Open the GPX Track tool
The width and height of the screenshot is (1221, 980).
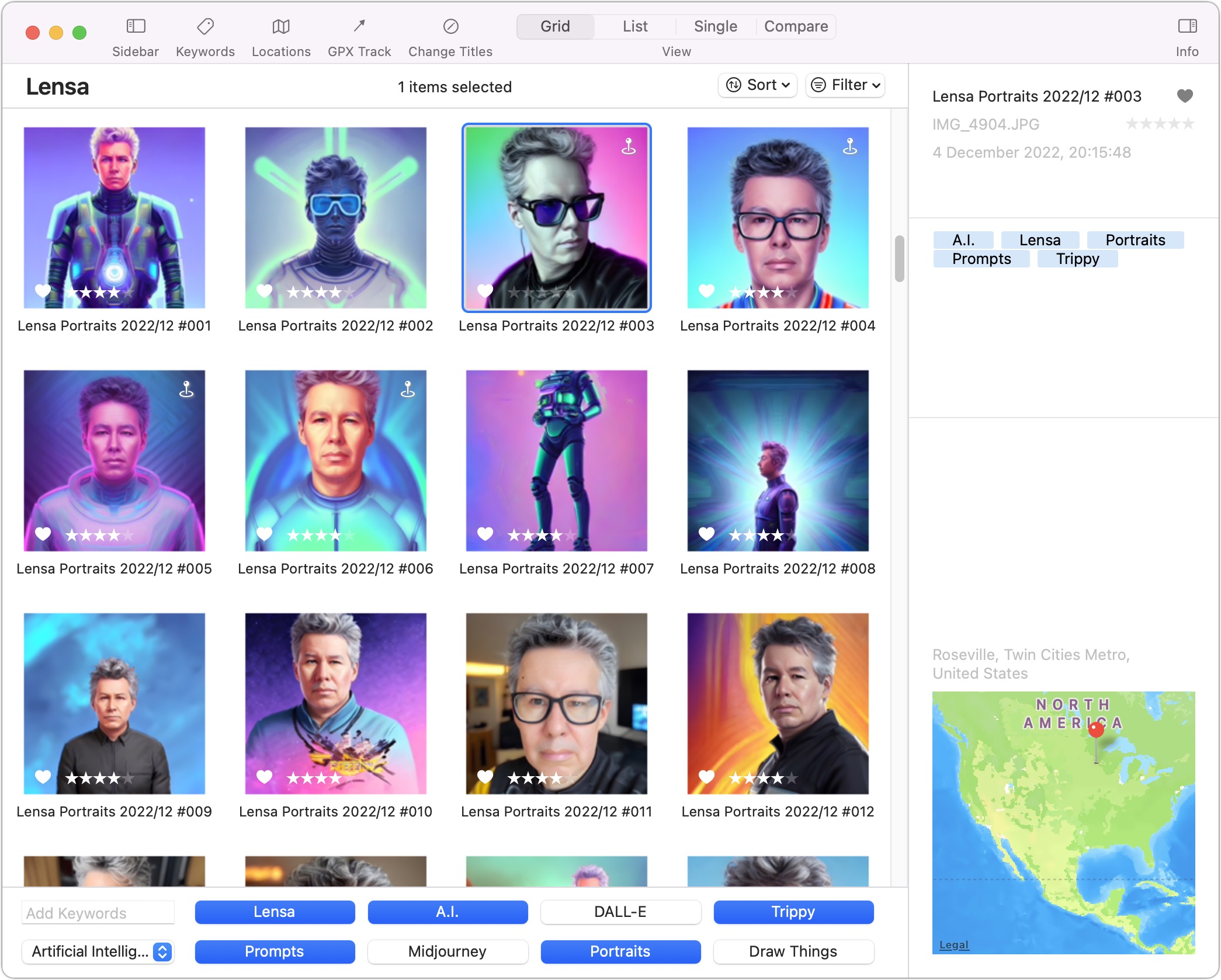(x=359, y=26)
